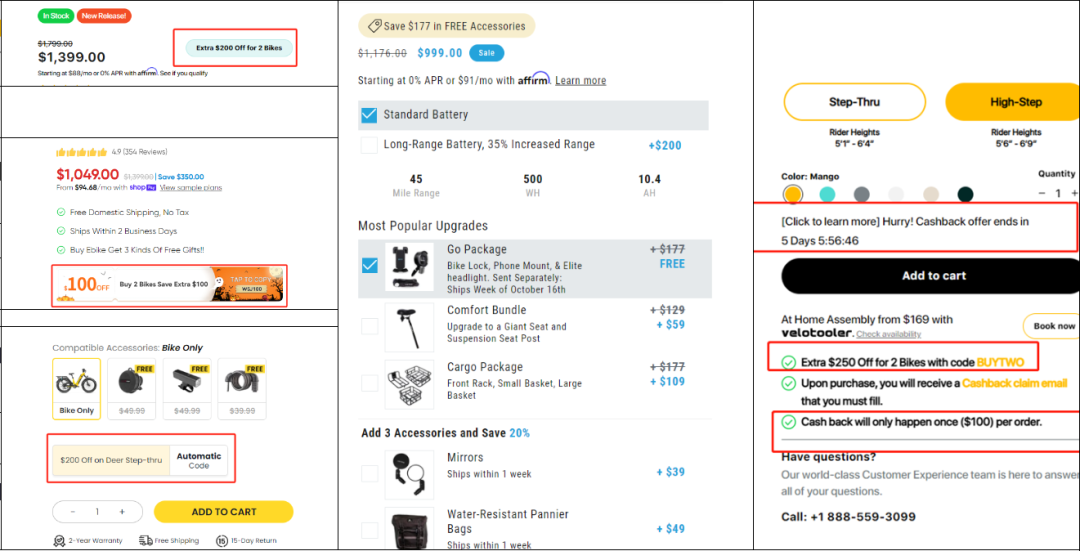Click the Go Package product image
Viewport: 1080px width, 551px height.
[x=409, y=266]
